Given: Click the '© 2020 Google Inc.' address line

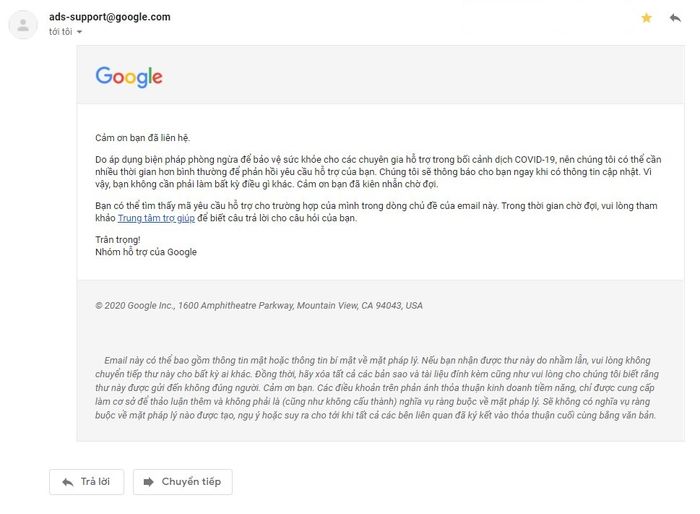Looking at the screenshot, I should tap(259, 306).
